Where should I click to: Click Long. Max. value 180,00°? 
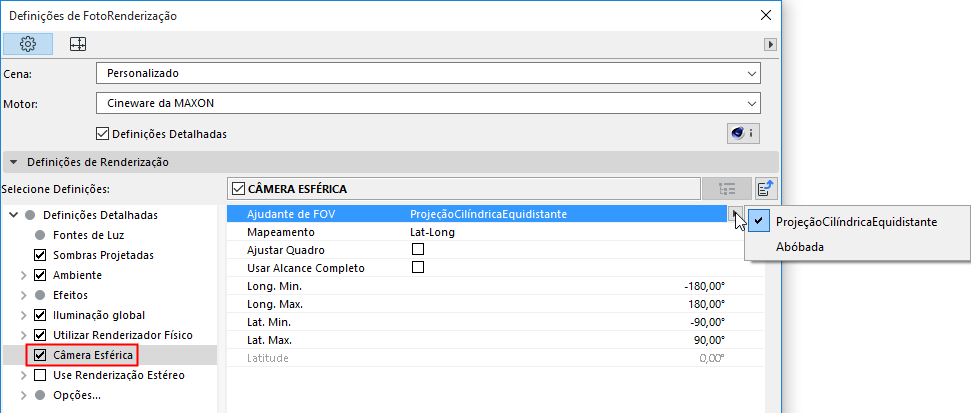(707, 305)
